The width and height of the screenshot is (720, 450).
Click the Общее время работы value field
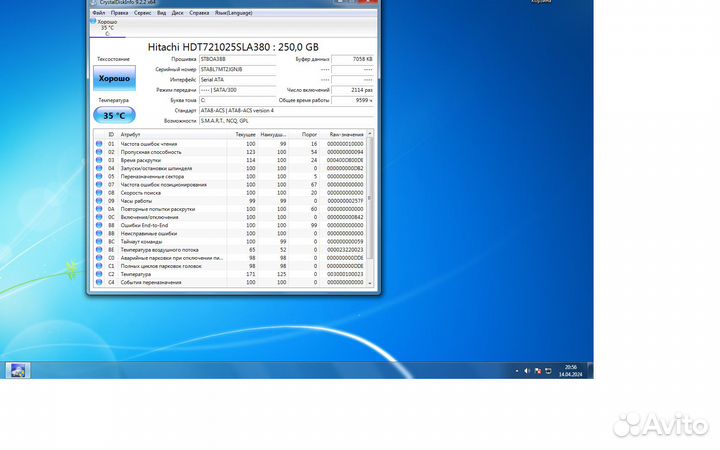tap(353, 100)
